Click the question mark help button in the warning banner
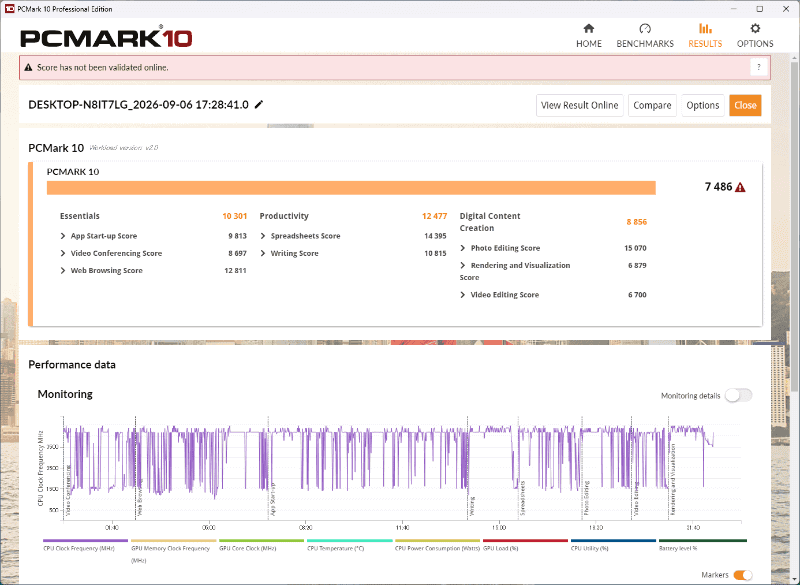The image size is (800, 585). click(759, 67)
